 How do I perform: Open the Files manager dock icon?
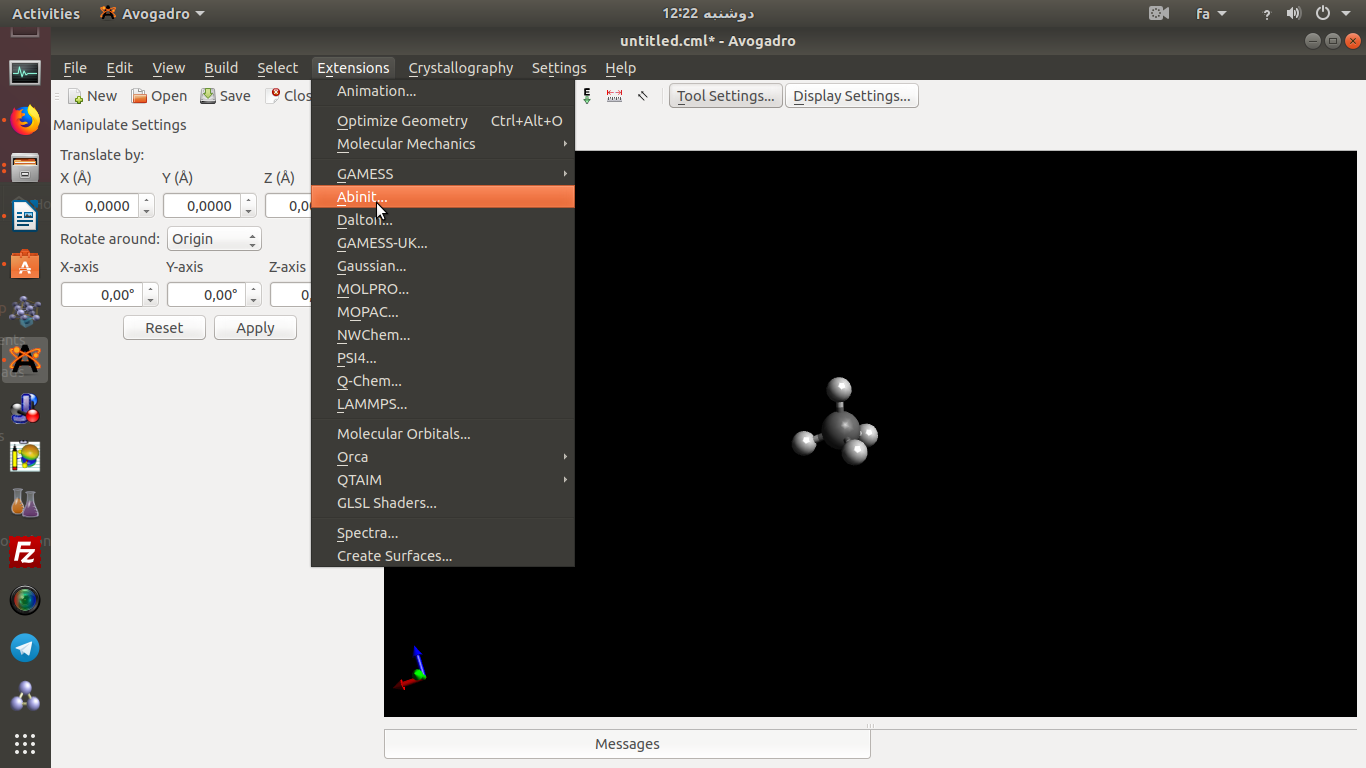[x=25, y=167]
